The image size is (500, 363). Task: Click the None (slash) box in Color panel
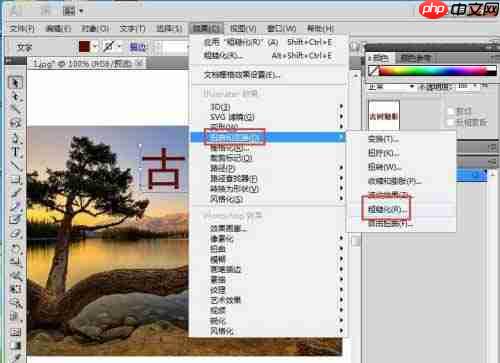tap(373, 71)
